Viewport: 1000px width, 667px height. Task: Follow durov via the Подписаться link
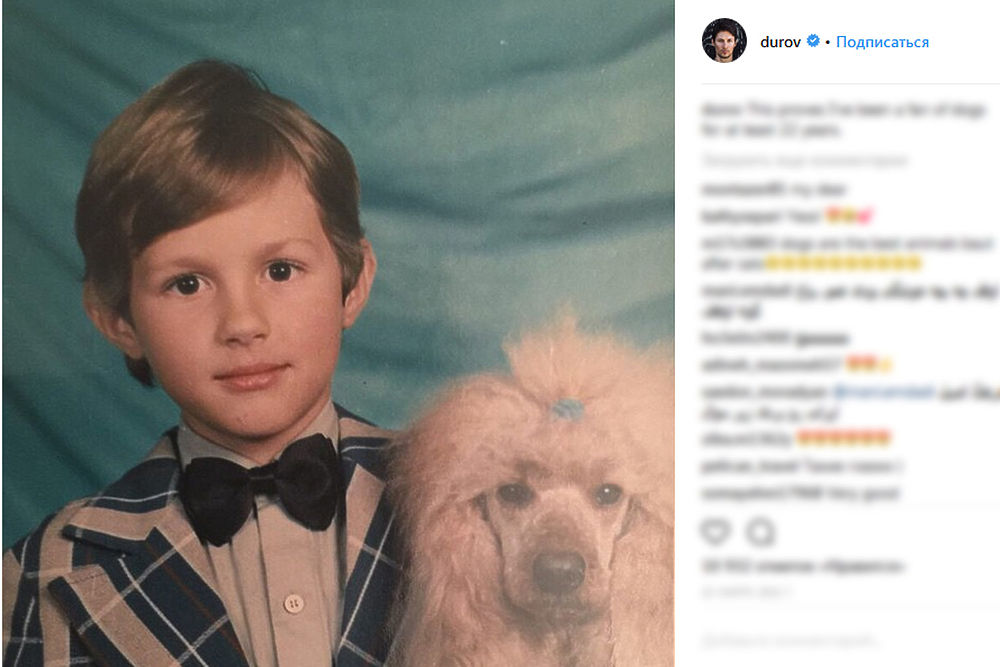(x=882, y=42)
